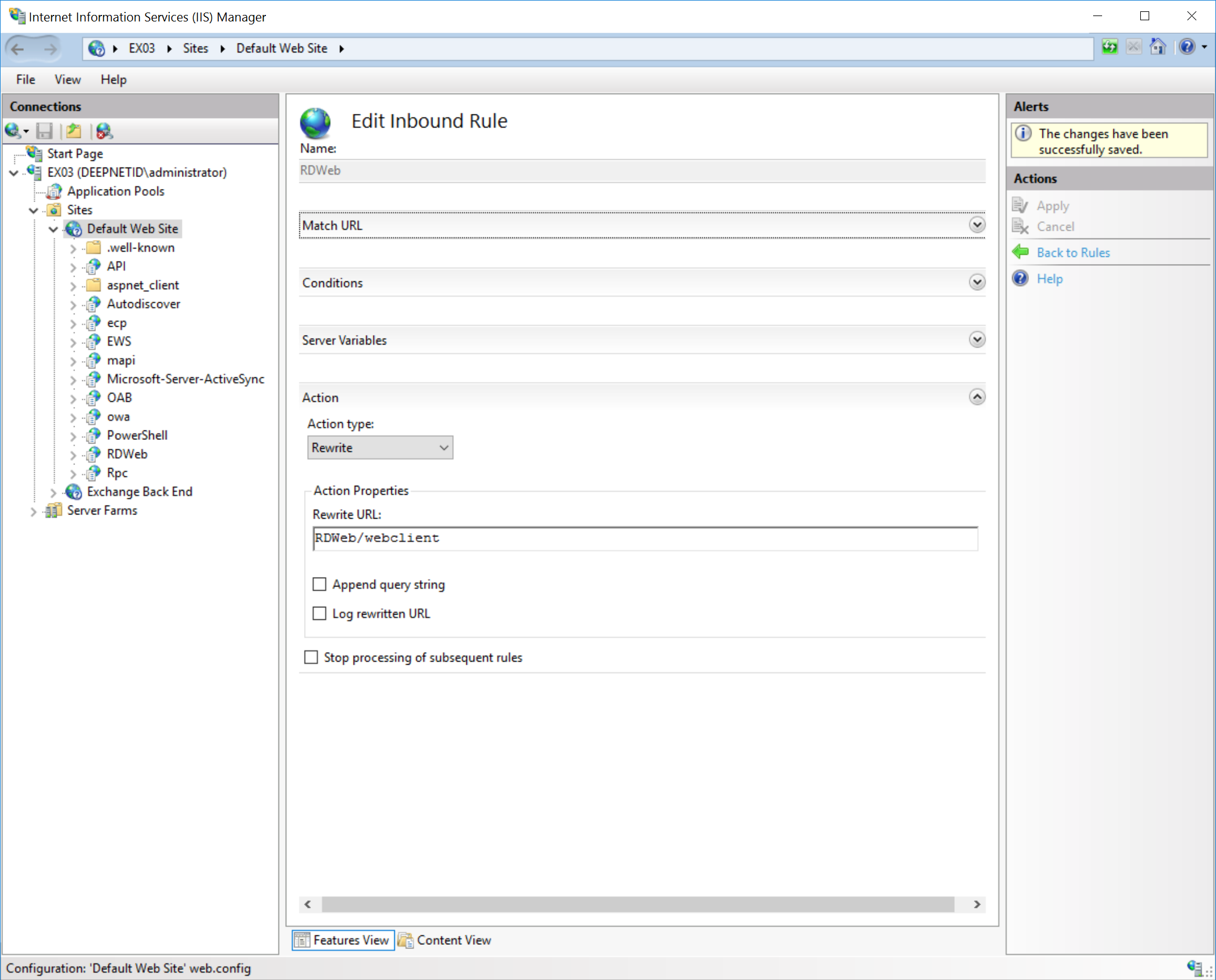
Task: Toggle Stop processing of subsequent rules
Action: click(x=311, y=657)
